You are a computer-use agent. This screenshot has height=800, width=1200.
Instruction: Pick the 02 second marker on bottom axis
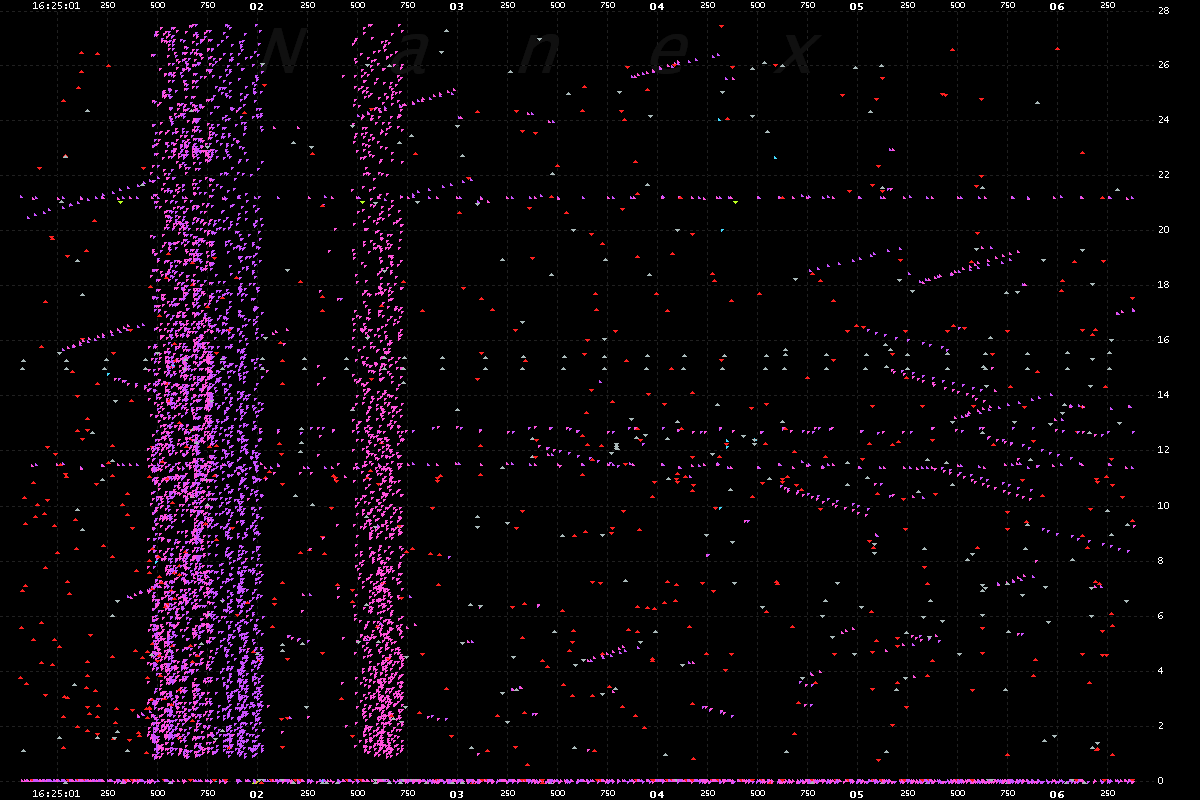coord(257,793)
